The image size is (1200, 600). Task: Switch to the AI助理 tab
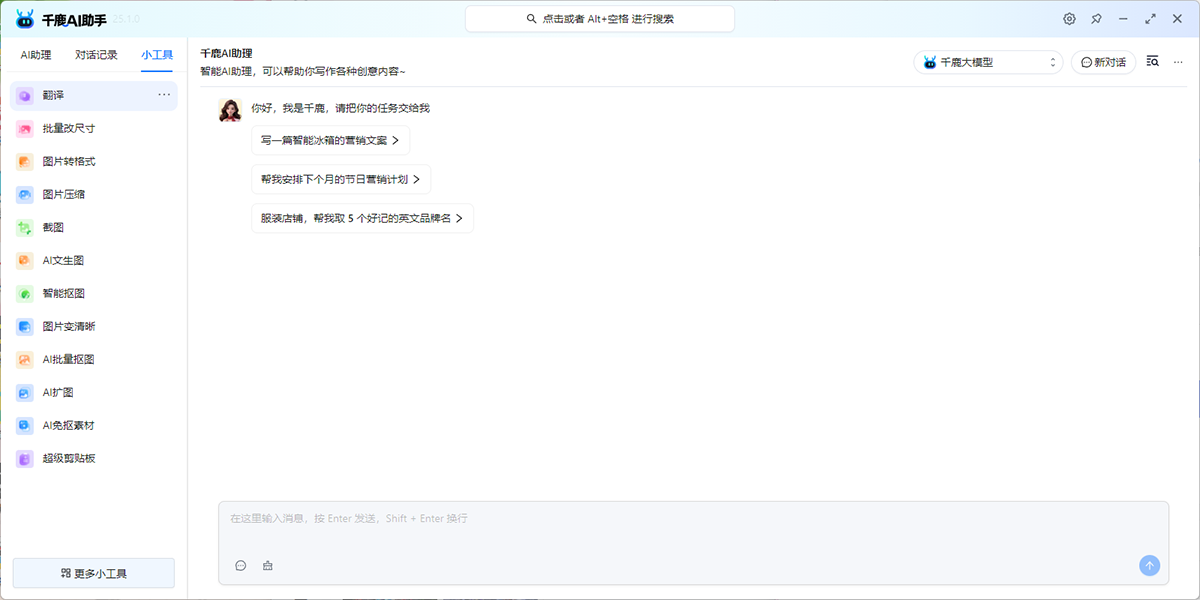click(35, 55)
